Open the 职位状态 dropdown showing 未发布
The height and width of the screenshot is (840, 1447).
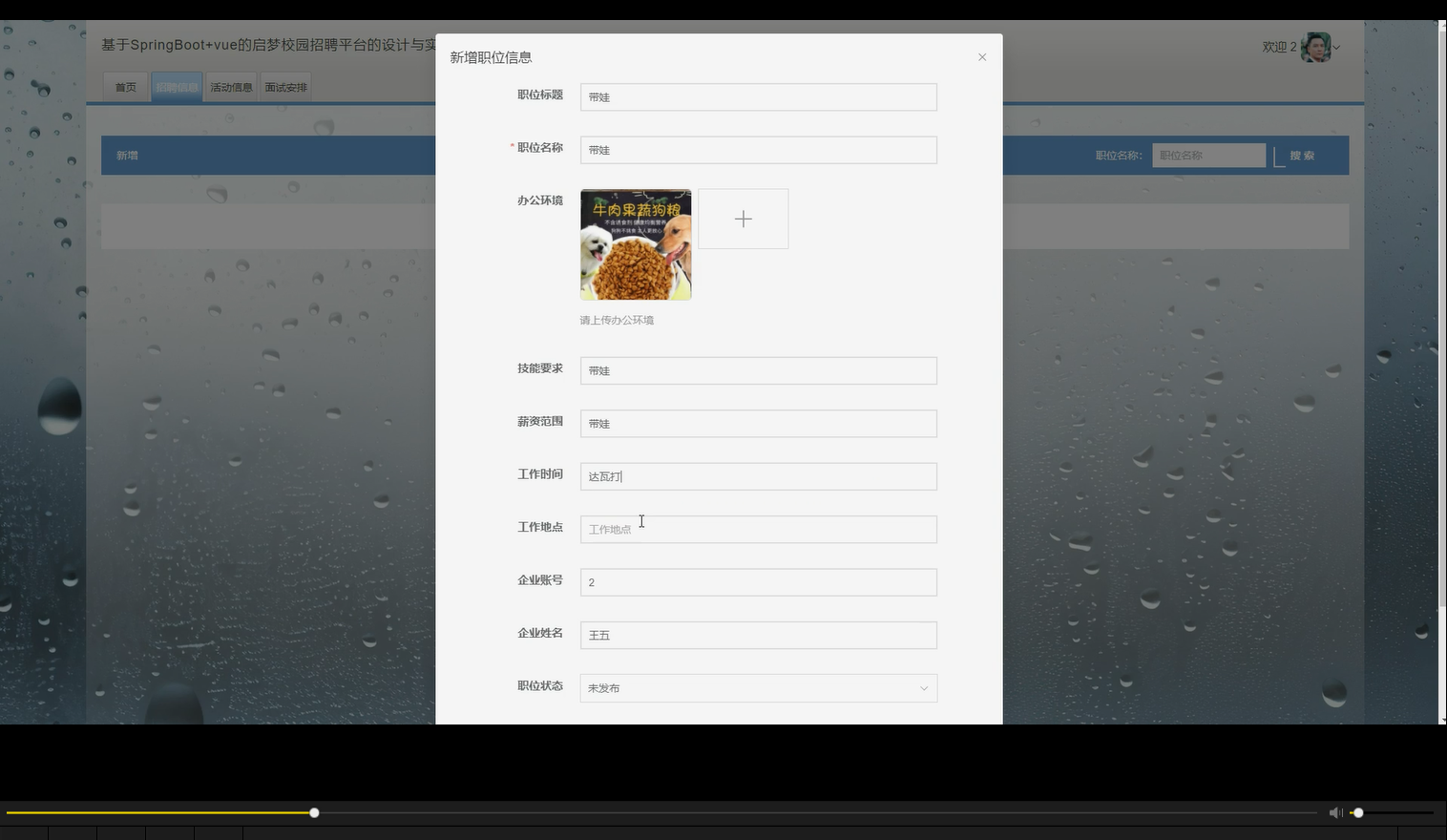coord(759,688)
